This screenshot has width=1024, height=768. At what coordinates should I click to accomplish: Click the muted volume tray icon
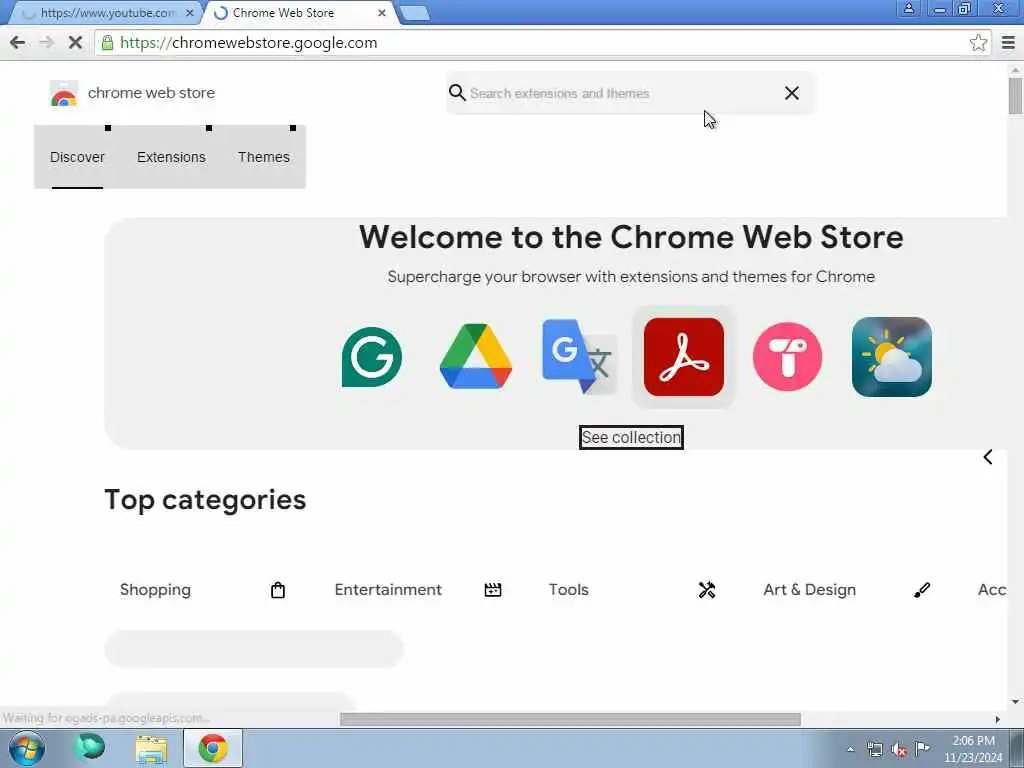(x=899, y=750)
